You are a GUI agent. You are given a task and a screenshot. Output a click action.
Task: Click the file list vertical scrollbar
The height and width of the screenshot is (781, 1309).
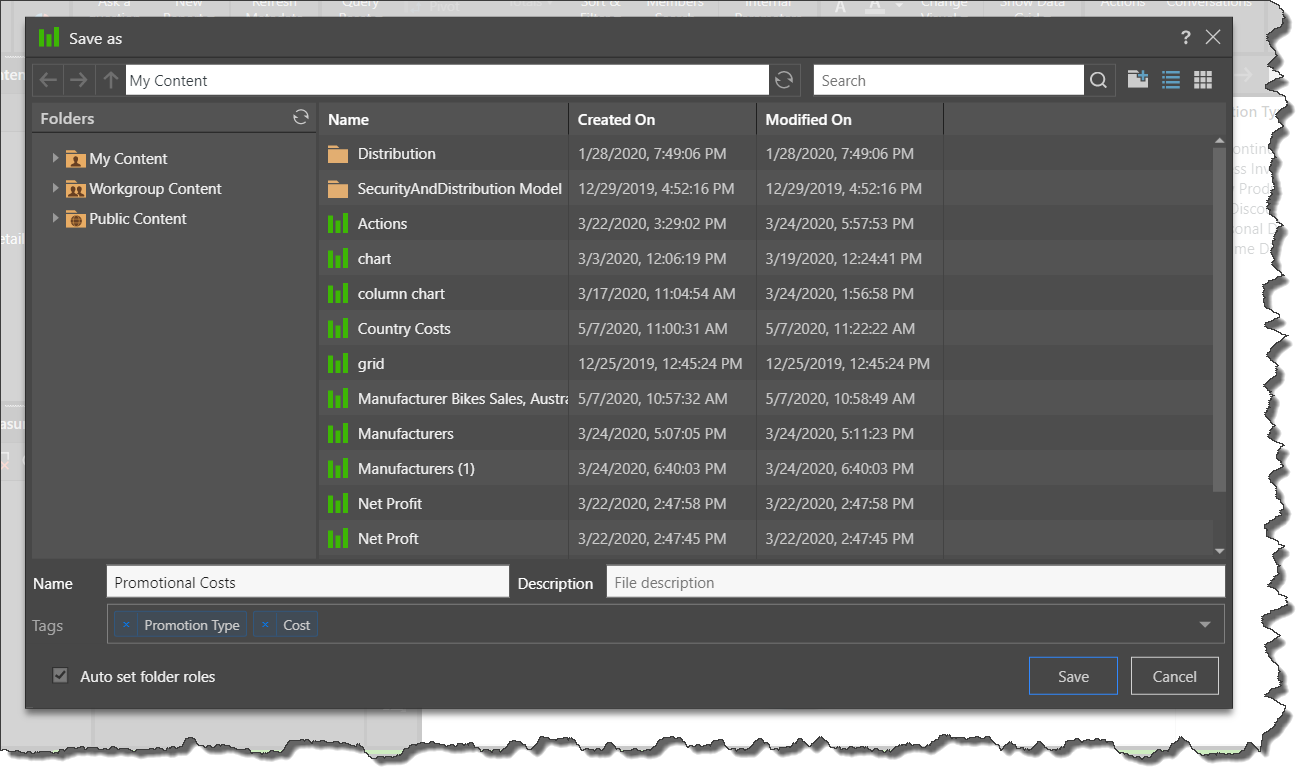pos(1218,320)
